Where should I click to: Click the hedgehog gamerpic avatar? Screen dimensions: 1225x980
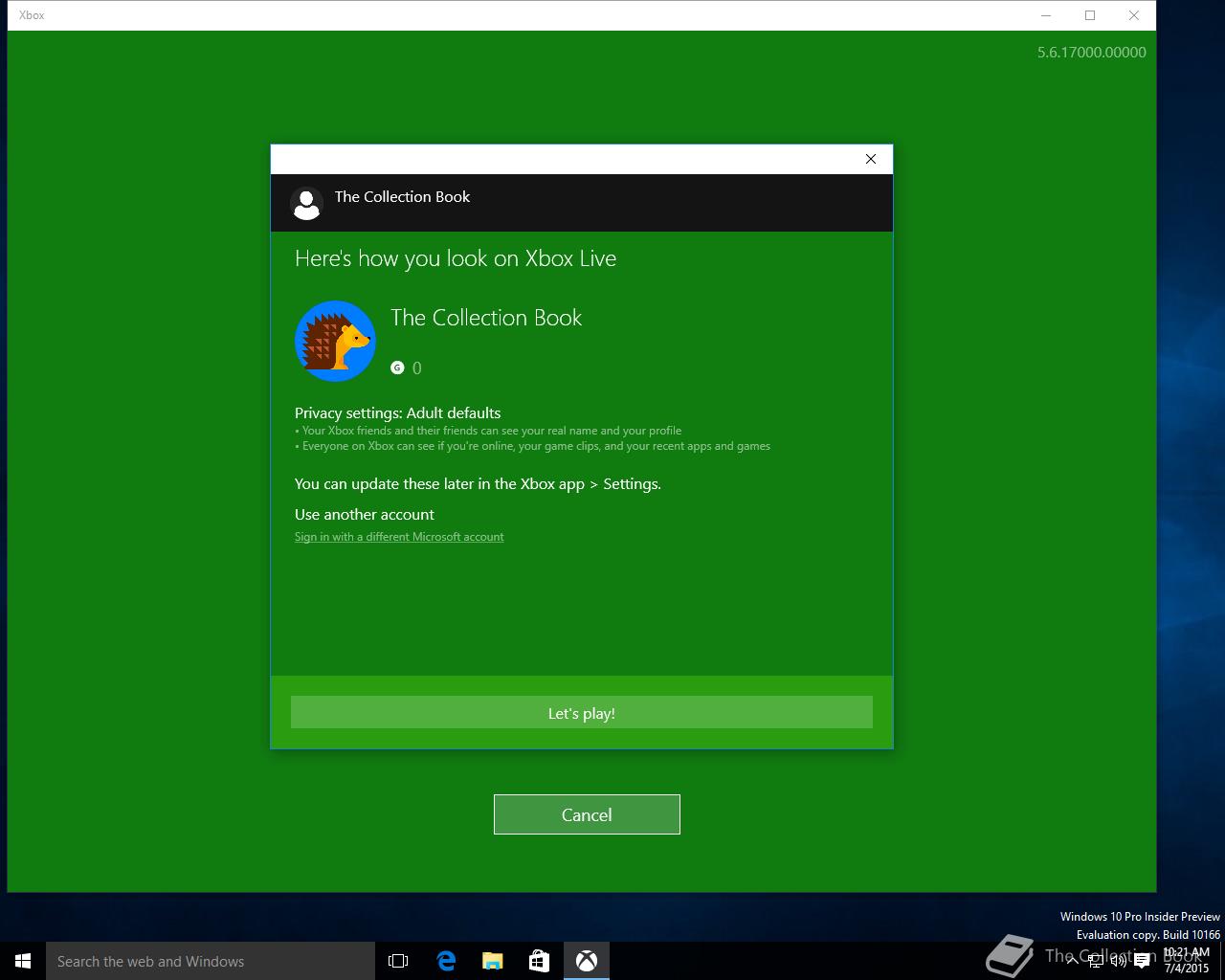(335, 341)
